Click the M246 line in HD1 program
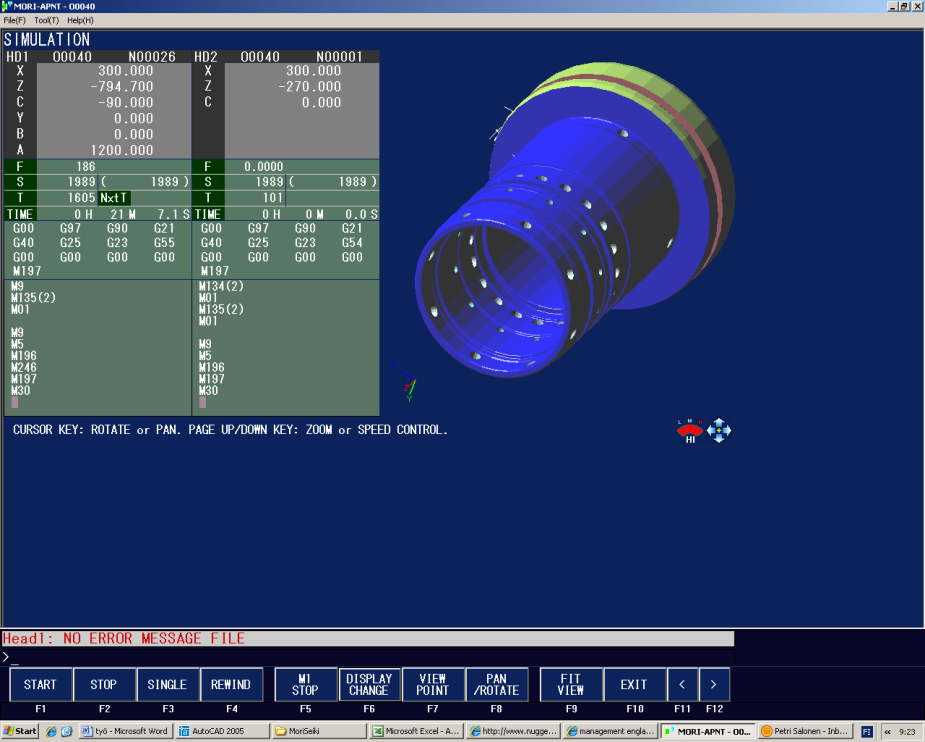 click(x=24, y=367)
